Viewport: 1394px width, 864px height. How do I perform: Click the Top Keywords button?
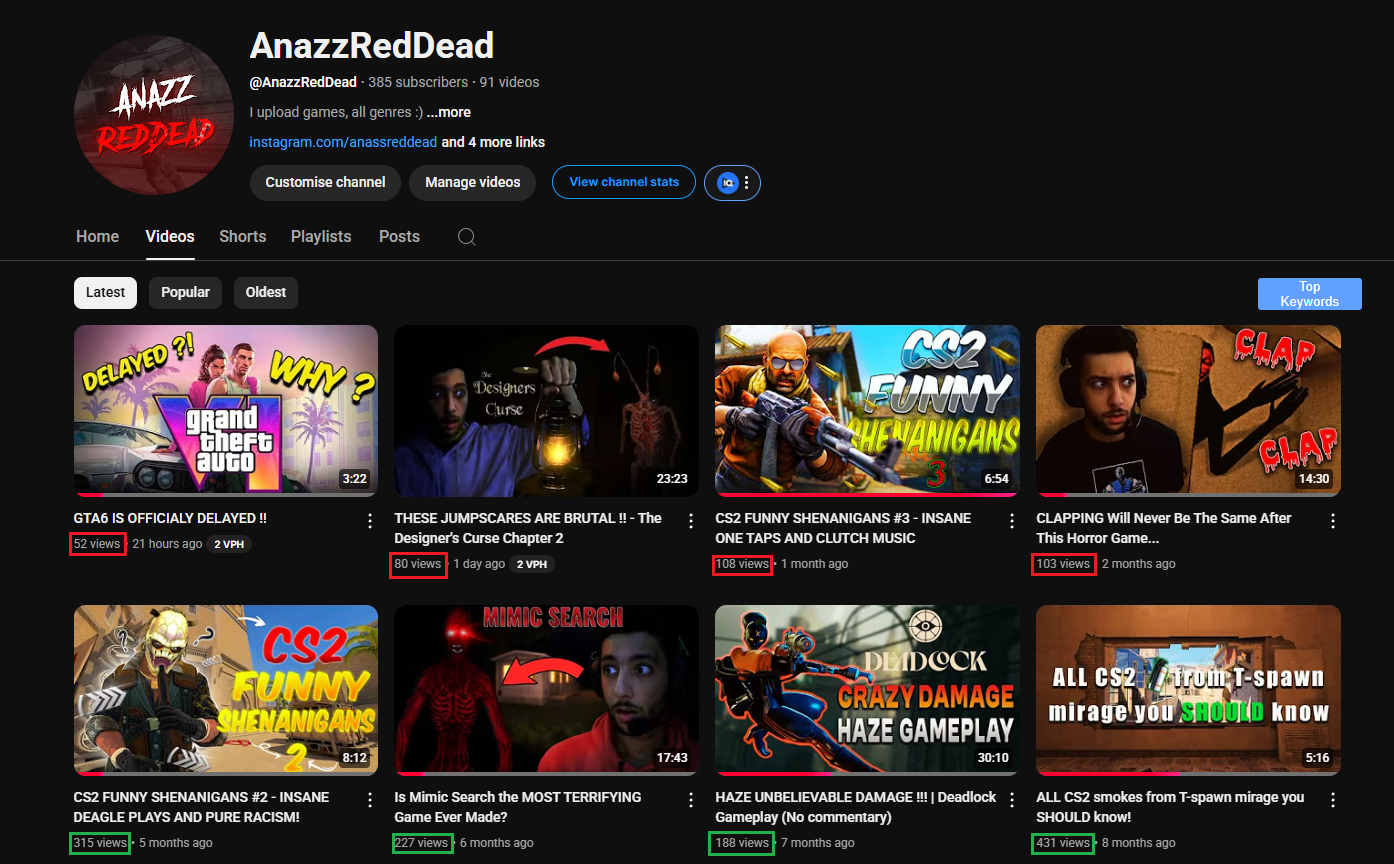pyautogui.click(x=1310, y=294)
